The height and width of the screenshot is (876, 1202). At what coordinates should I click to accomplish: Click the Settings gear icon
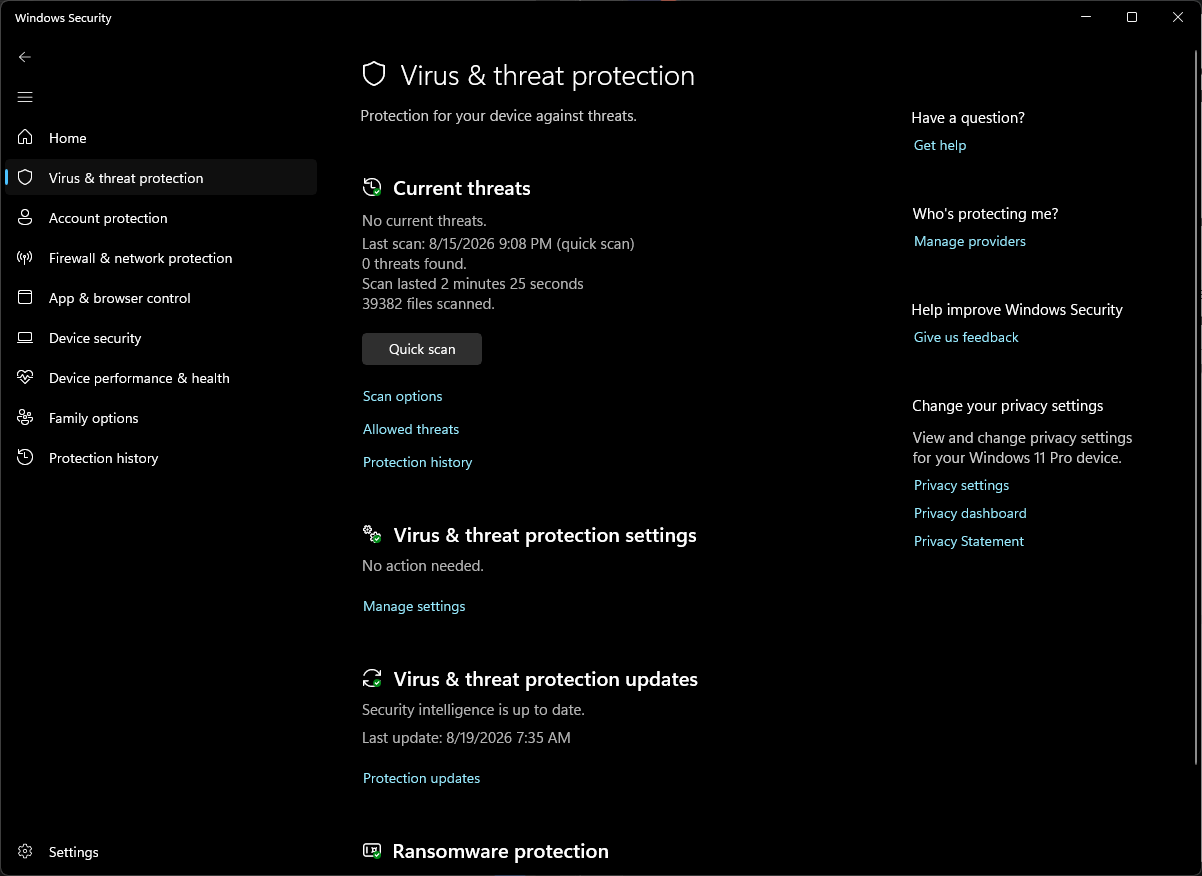pos(26,851)
